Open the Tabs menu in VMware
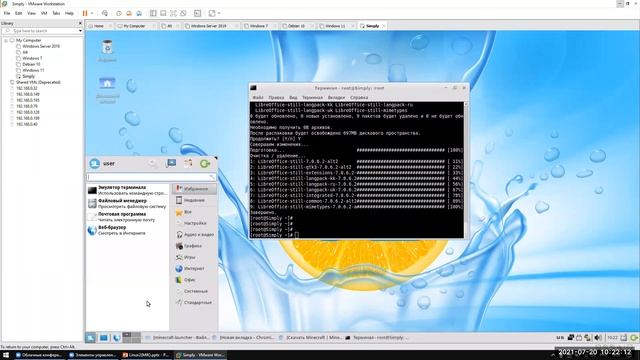Screen dimensions: 640x360 point(56,13)
